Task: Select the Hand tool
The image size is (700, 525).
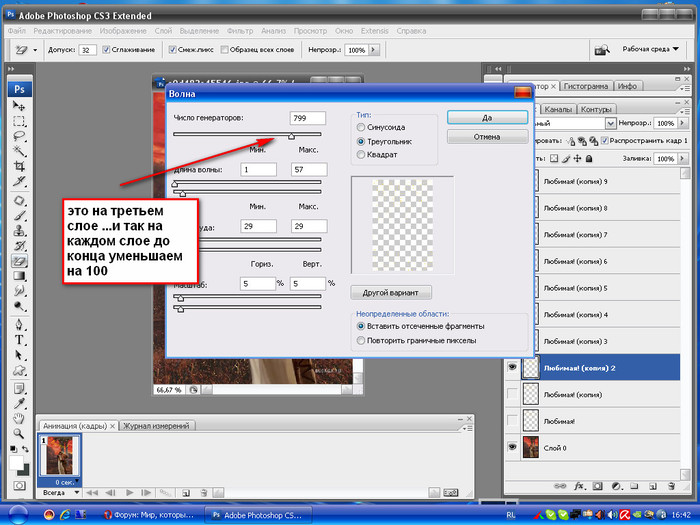Action: [x=19, y=419]
